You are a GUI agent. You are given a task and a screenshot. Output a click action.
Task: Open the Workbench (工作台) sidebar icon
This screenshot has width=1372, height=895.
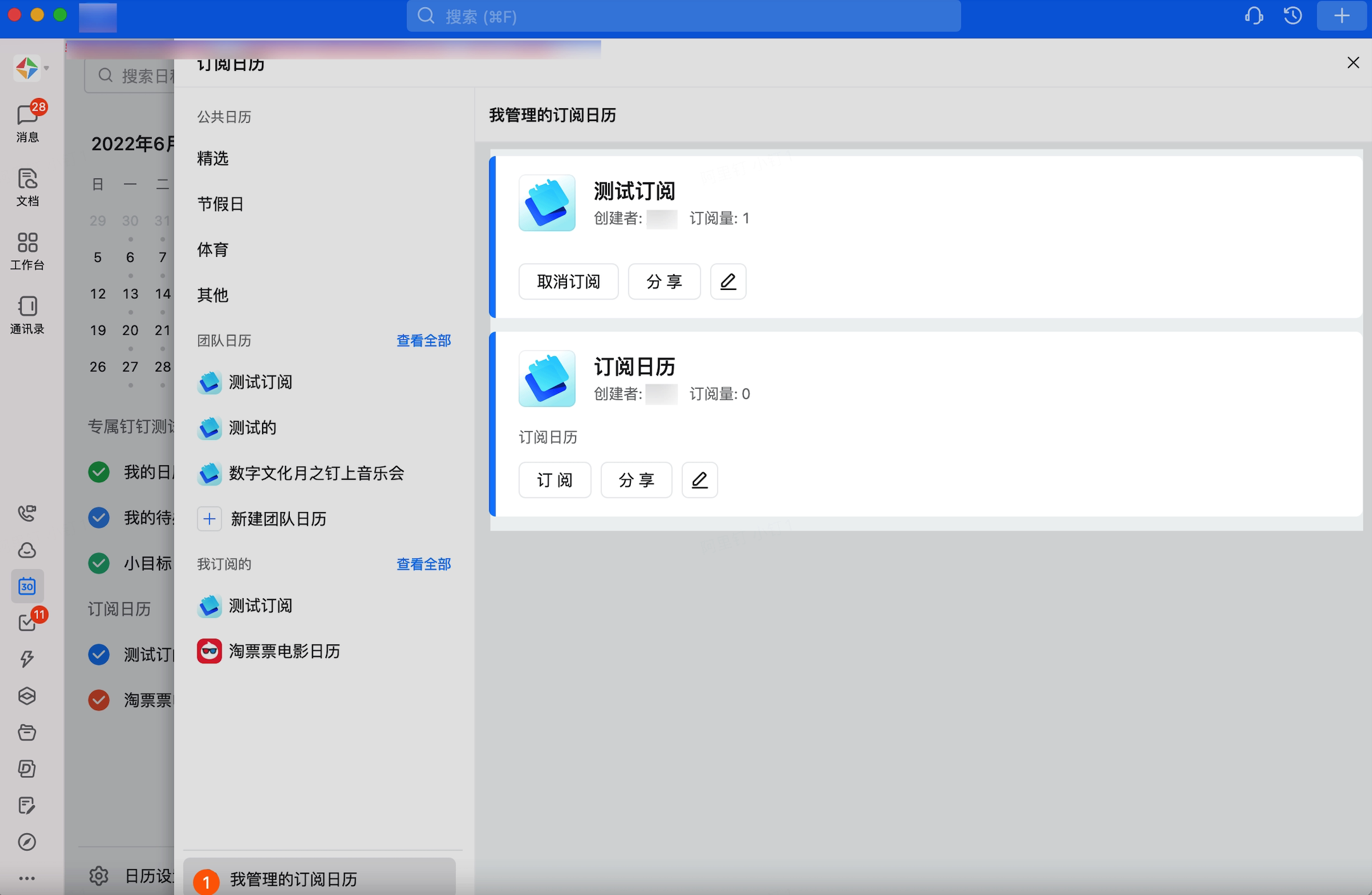pos(27,251)
